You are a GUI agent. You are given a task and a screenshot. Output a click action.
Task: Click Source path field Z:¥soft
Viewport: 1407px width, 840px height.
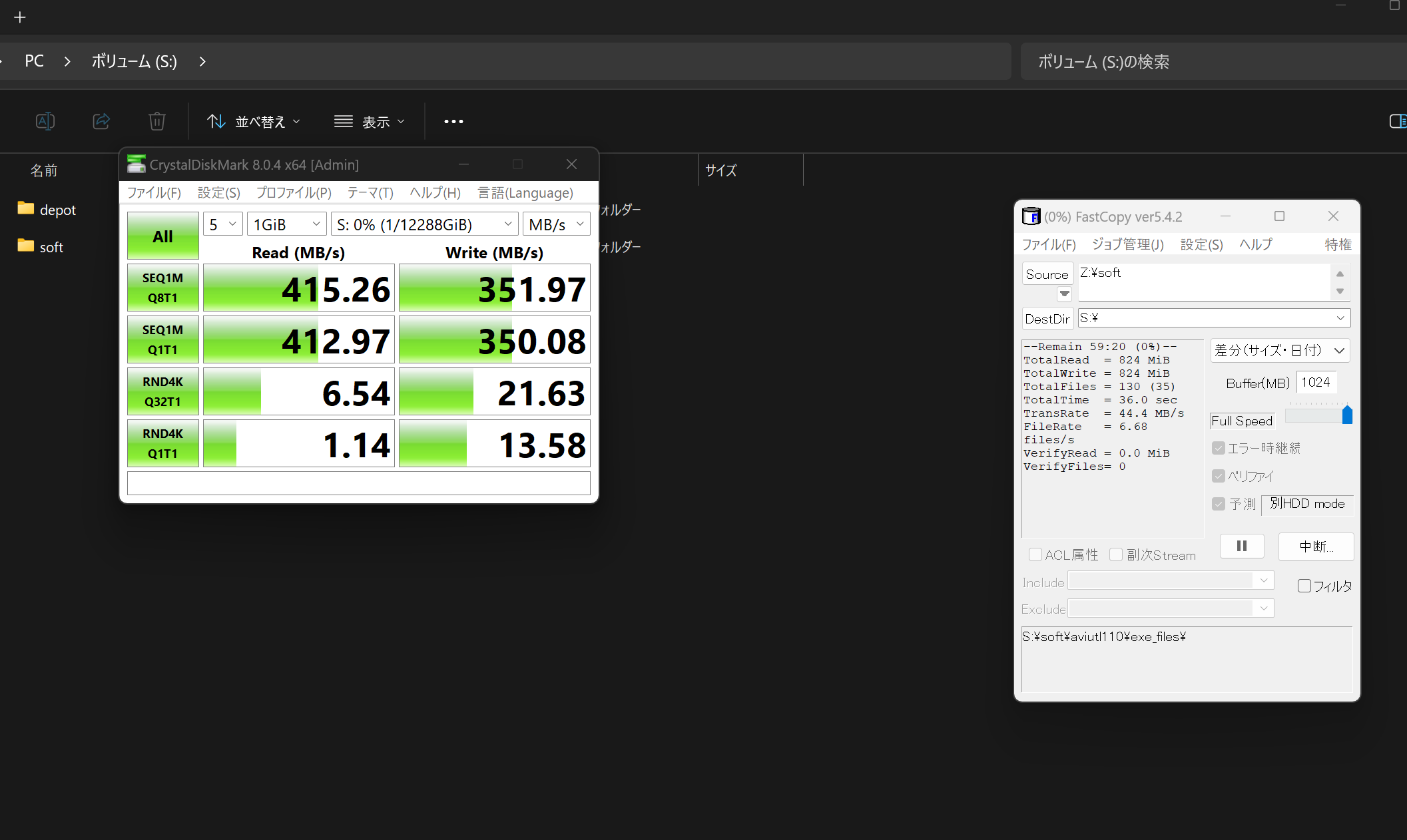1204,282
